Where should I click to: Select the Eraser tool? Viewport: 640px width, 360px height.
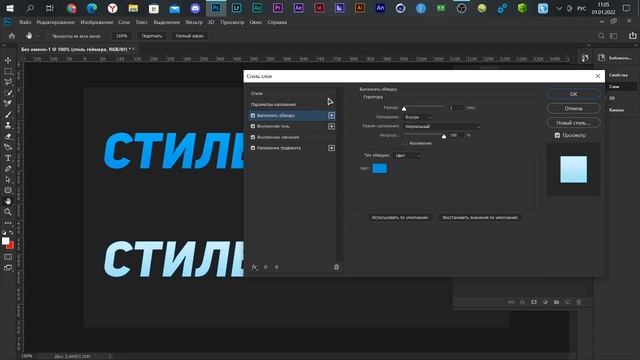tap(8, 136)
